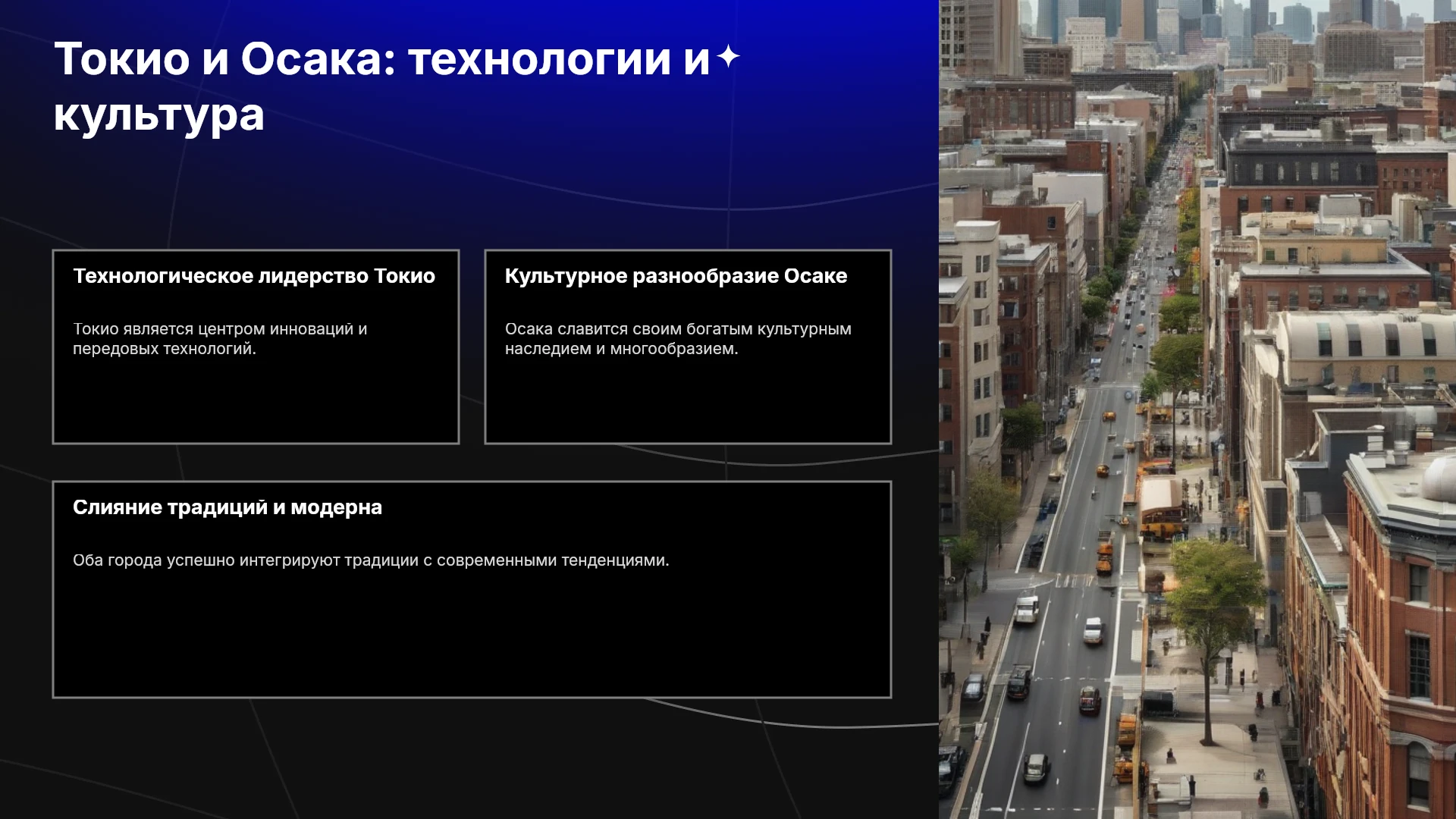Viewport: 1456px width, 819px height.
Task: Click text «Осака славится своим богатым культурным»
Action: [x=678, y=329]
